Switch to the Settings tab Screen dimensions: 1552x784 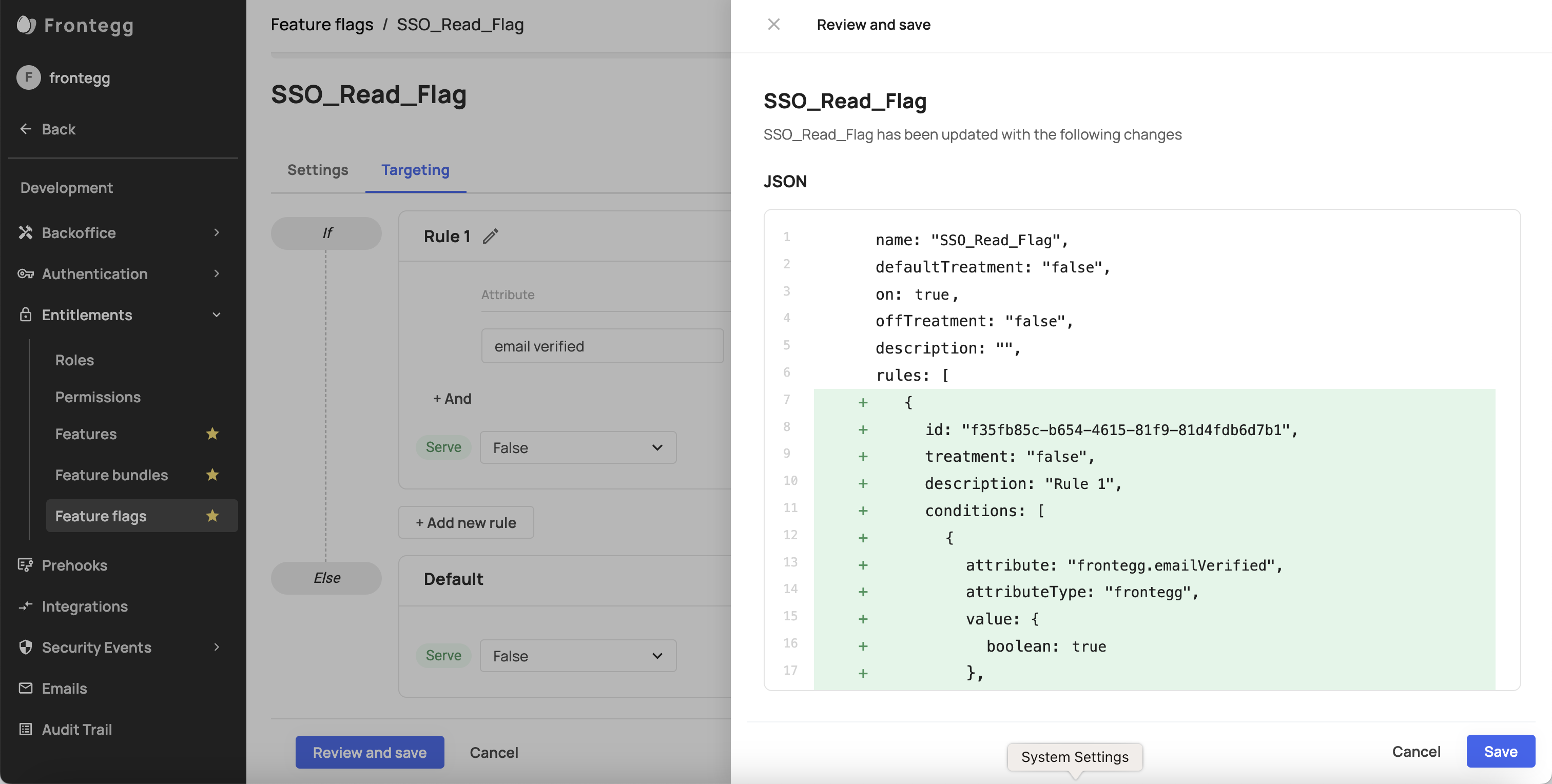318,170
